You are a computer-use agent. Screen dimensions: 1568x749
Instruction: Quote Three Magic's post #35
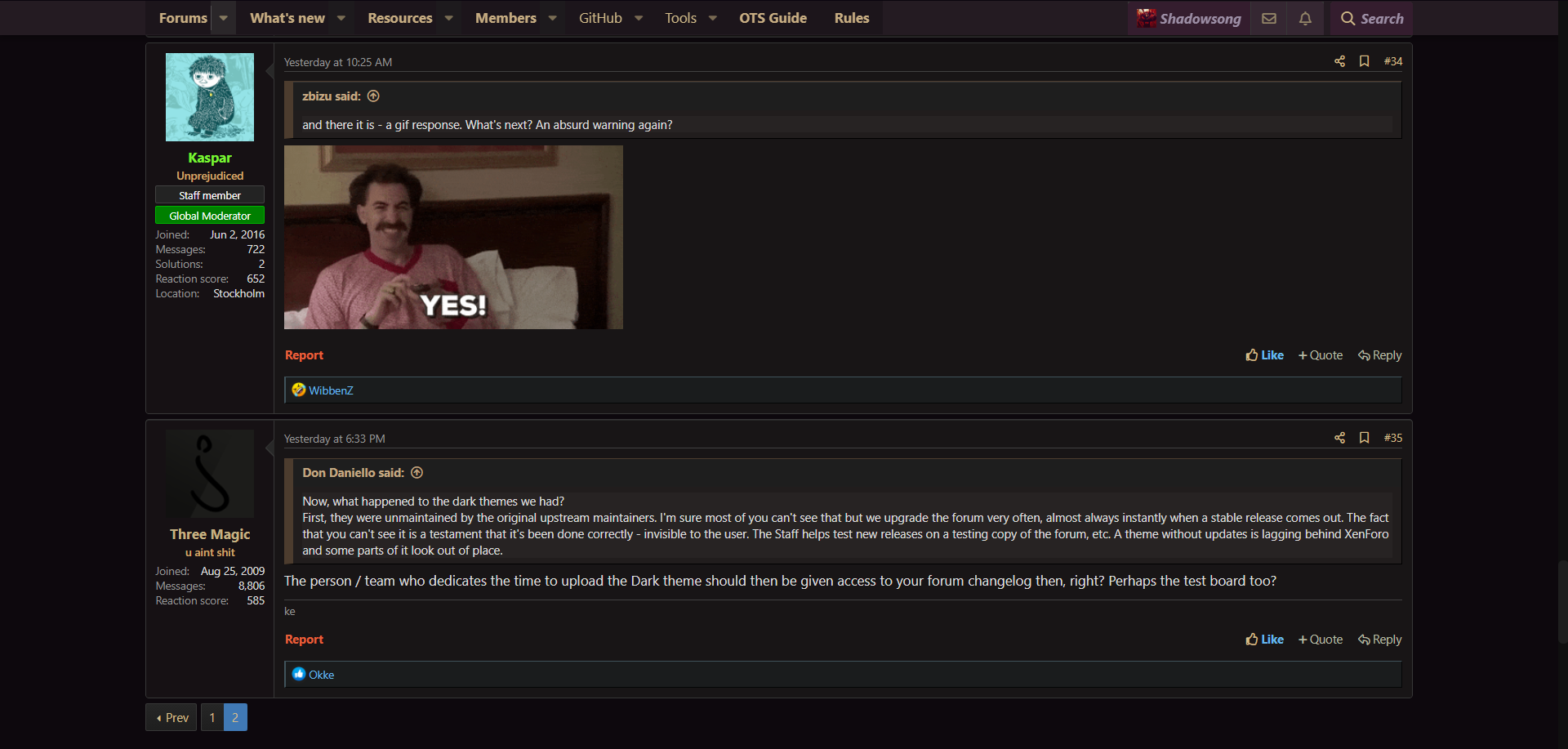click(x=1321, y=640)
